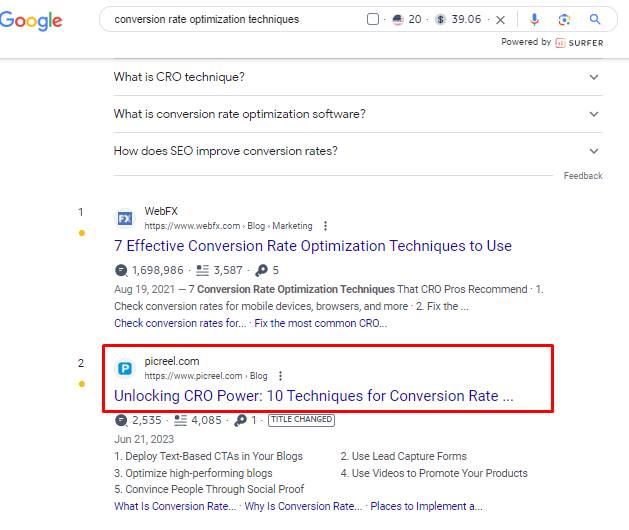
Task: Open the Google logo homepage link
Action: click(31, 20)
